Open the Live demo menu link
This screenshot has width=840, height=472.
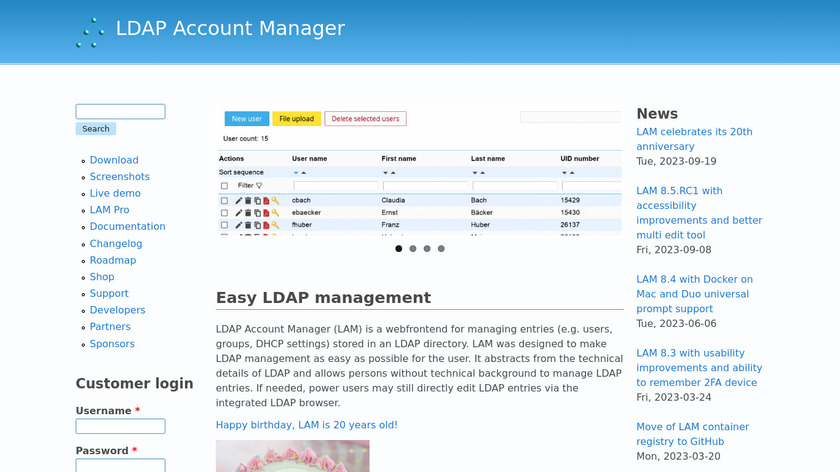click(115, 193)
